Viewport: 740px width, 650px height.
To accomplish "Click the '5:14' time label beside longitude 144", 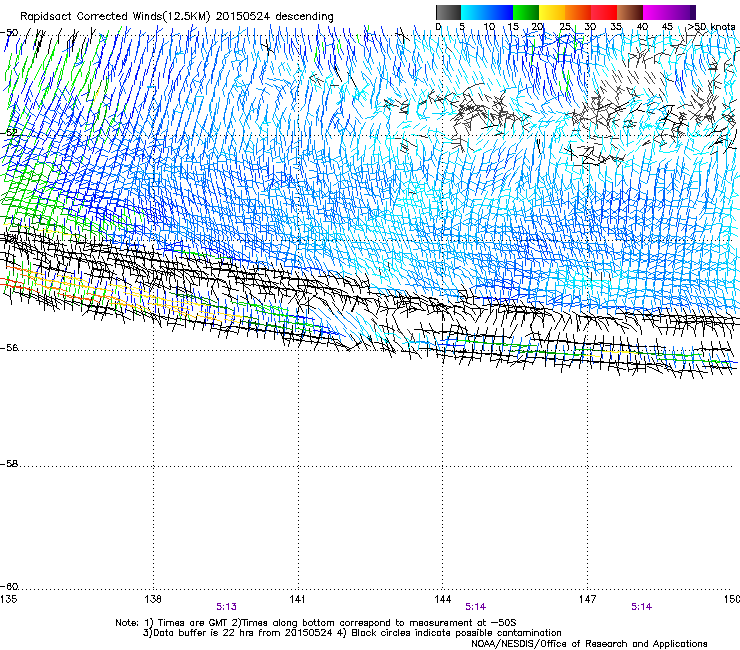I will 475,607.
